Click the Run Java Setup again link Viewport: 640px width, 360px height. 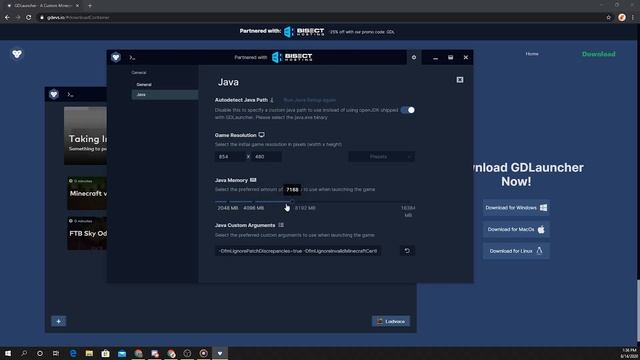click(309, 100)
